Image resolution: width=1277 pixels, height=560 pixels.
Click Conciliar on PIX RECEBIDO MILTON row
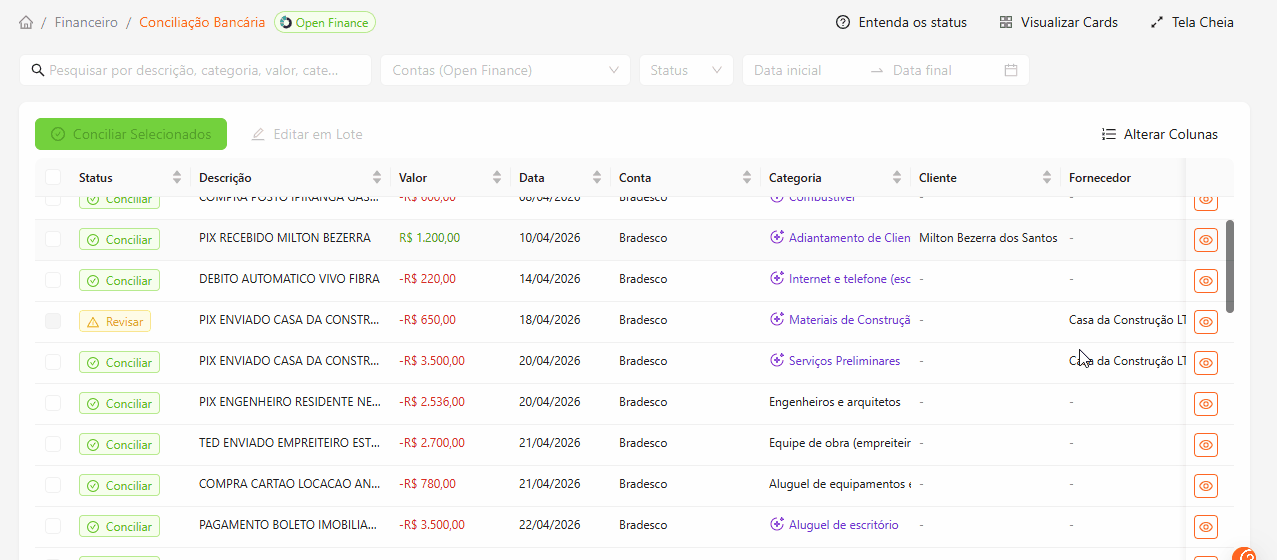point(120,240)
